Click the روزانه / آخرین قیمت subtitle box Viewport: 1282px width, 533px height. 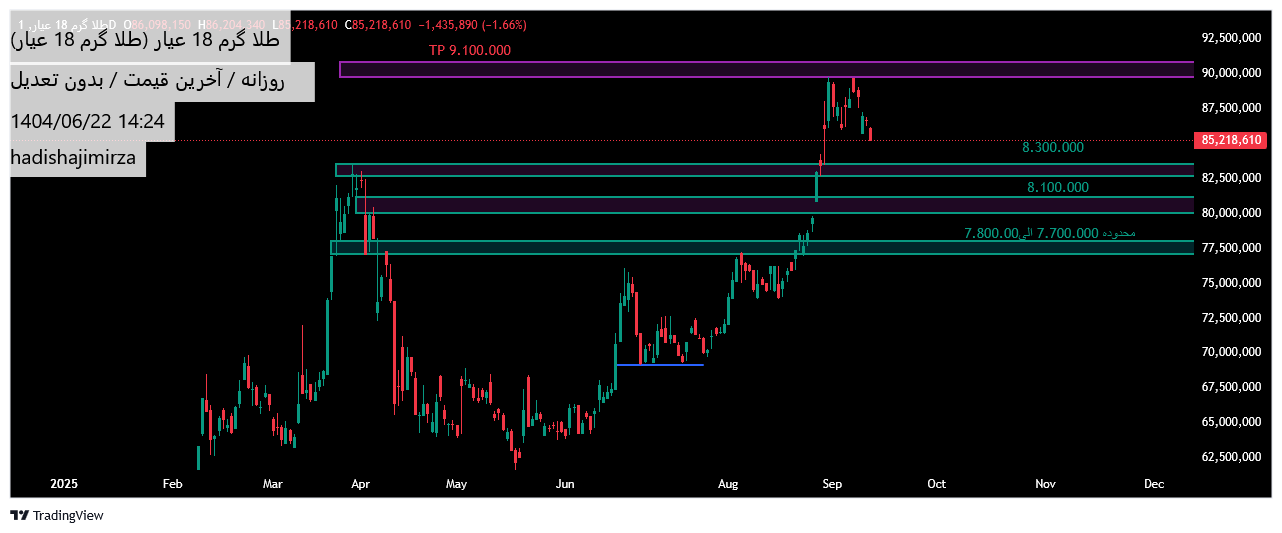[162, 81]
